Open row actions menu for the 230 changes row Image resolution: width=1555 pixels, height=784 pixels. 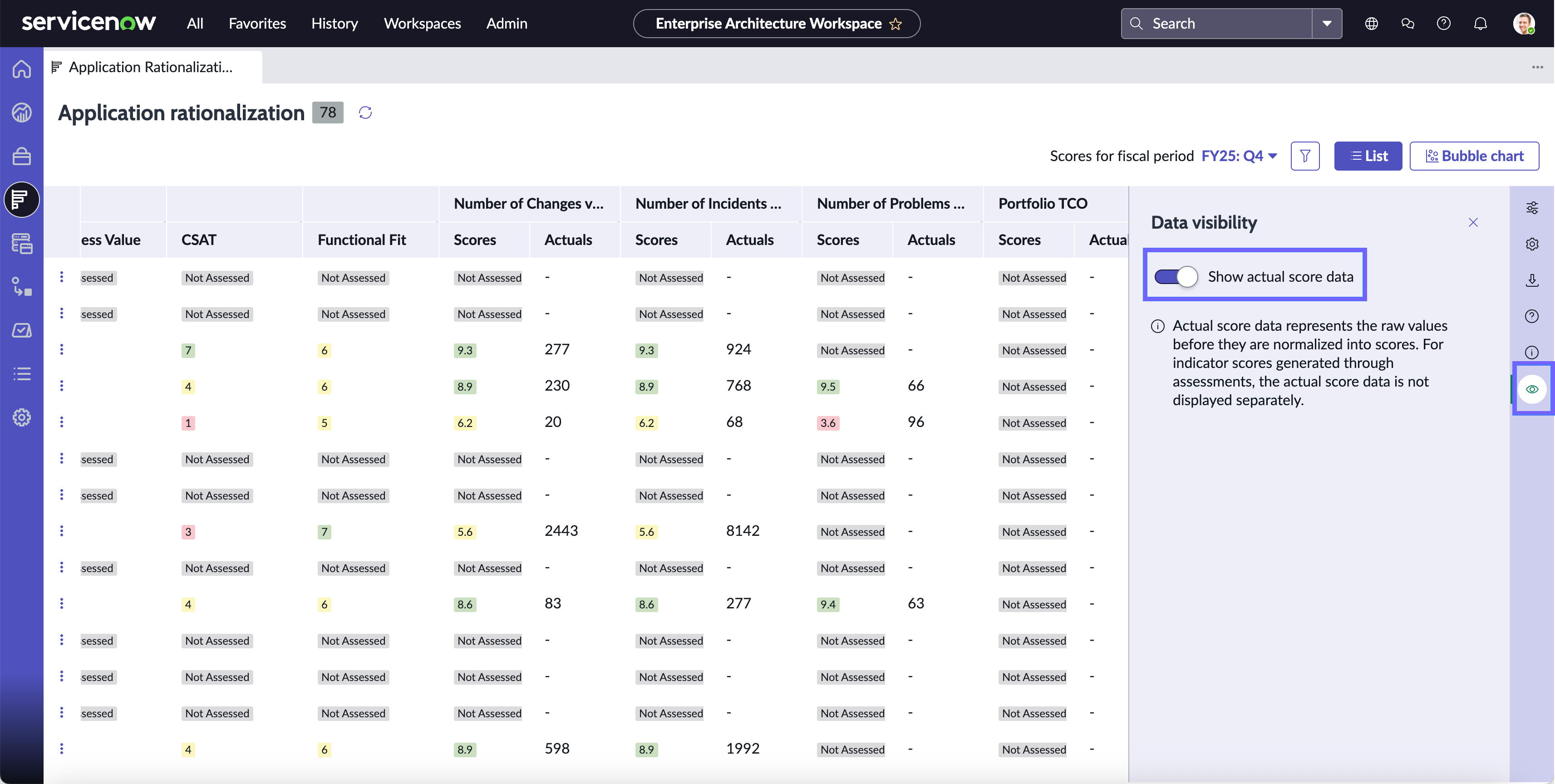62,386
